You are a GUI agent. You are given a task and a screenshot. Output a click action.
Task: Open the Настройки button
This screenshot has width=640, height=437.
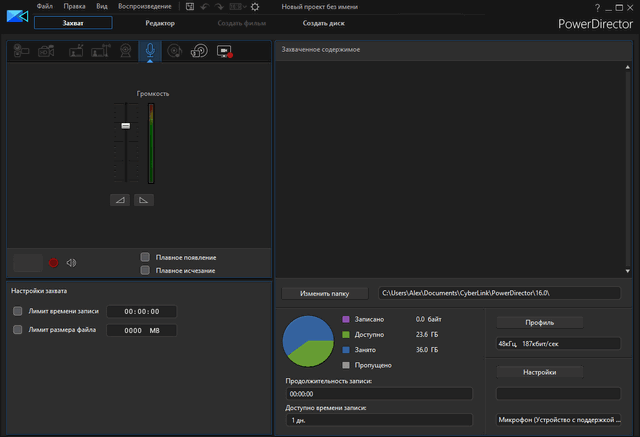tap(540, 372)
